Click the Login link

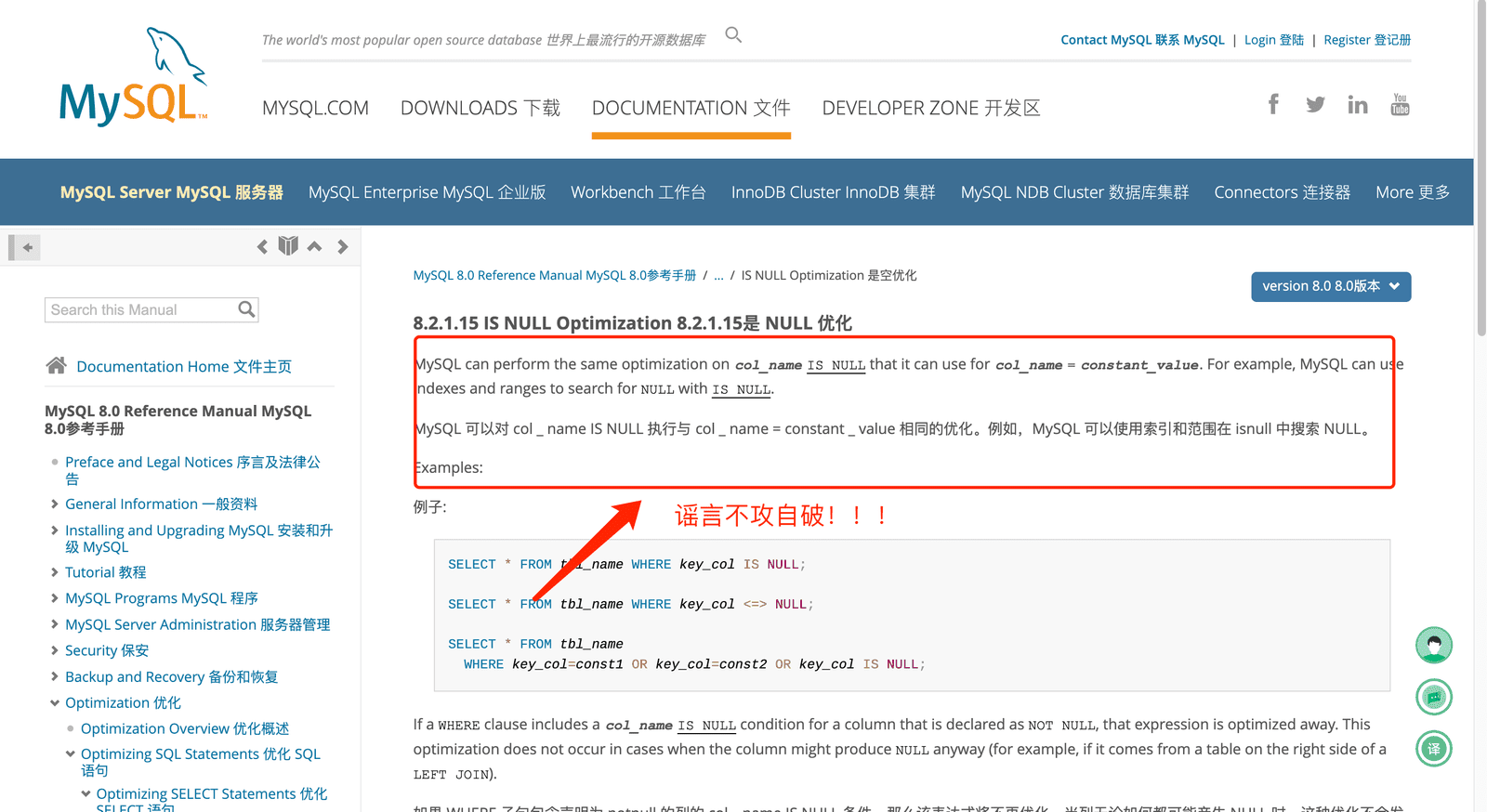point(1274,40)
